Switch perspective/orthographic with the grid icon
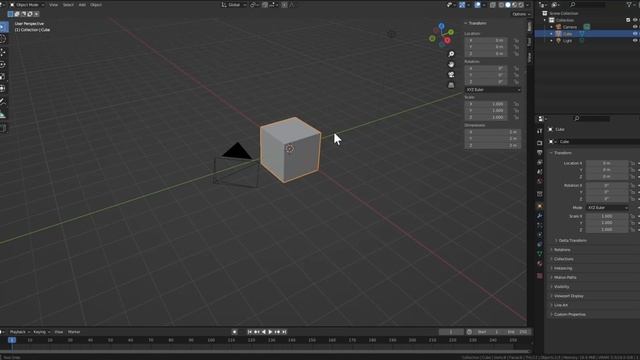The height and width of the screenshot is (360, 640). point(451,85)
